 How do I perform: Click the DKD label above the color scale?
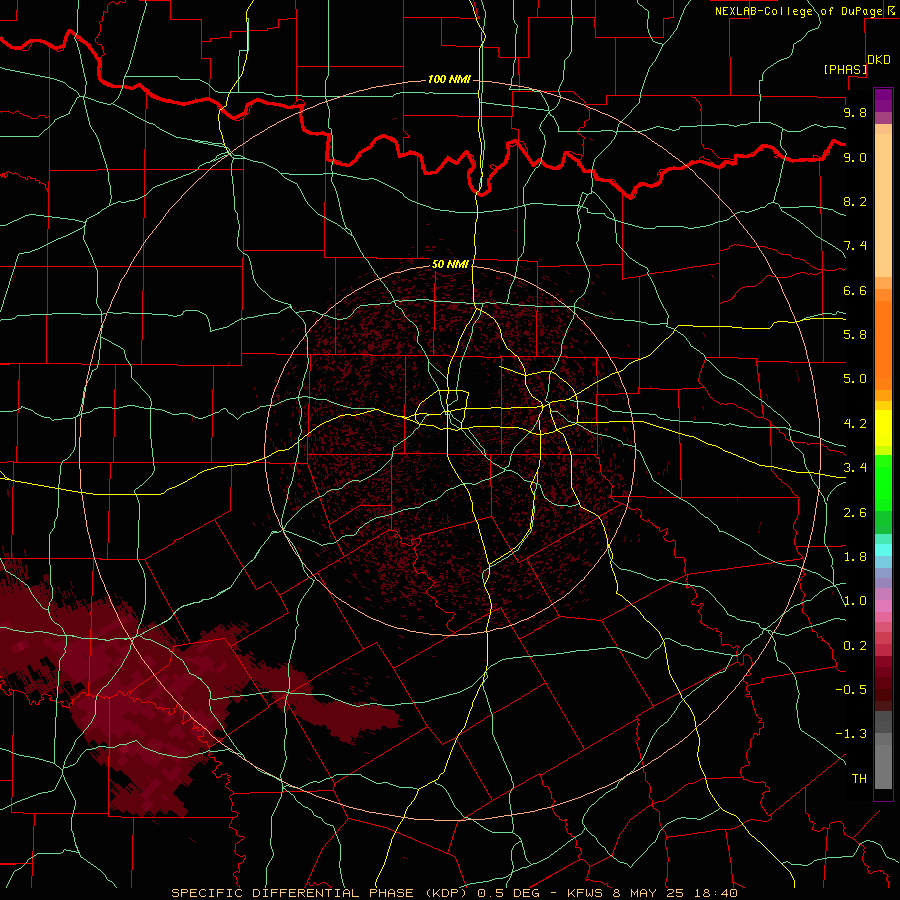pyautogui.click(x=879, y=59)
